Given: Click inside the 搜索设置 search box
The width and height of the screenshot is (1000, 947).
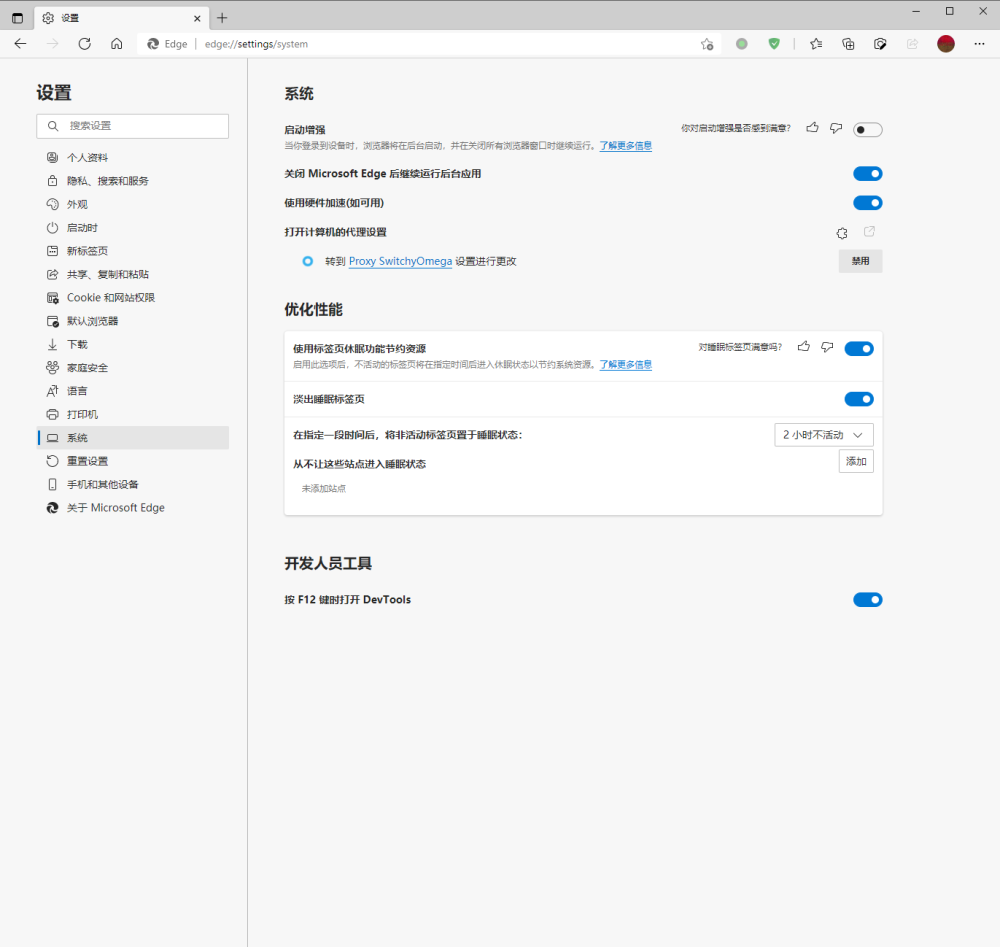Looking at the screenshot, I should coord(132,126).
